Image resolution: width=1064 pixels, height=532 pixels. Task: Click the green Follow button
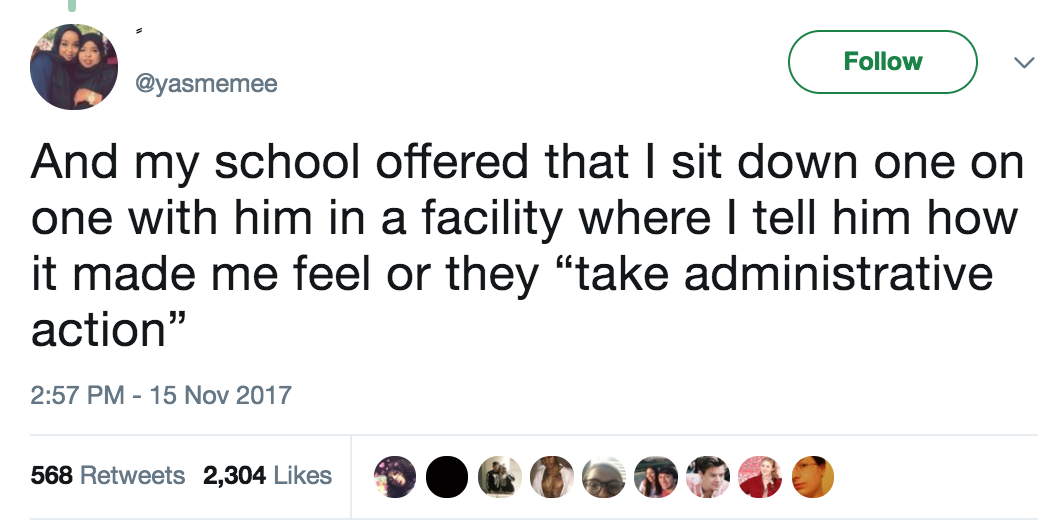click(x=882, y=62)
